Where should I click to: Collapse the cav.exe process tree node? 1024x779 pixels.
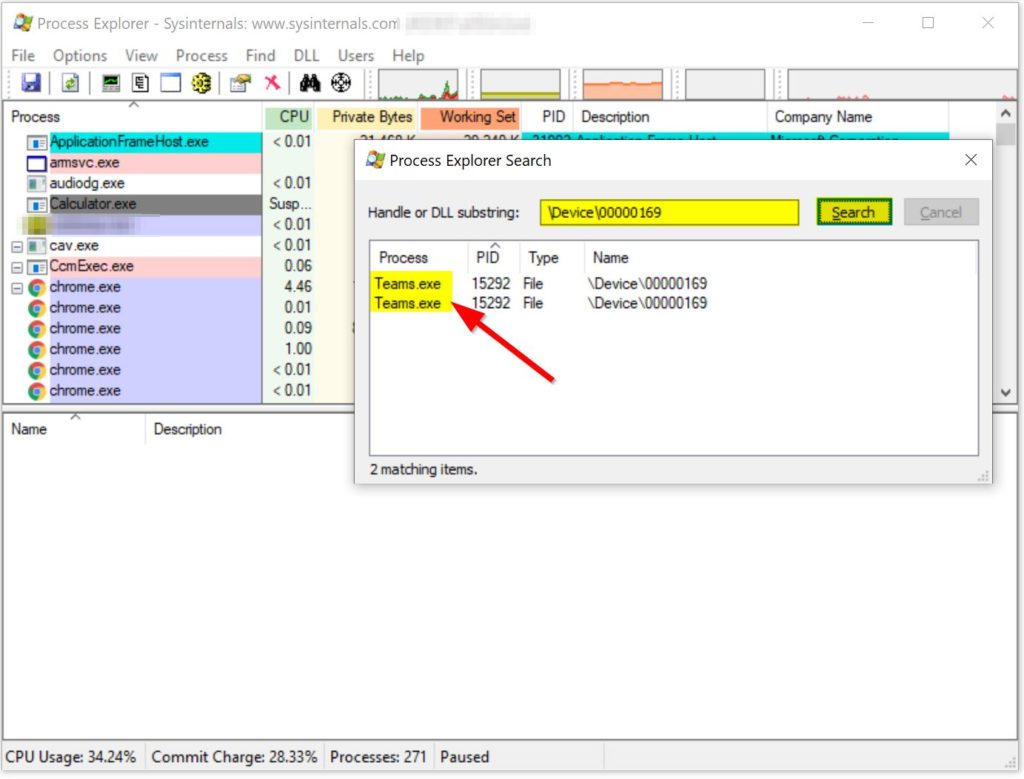point(17,246)
